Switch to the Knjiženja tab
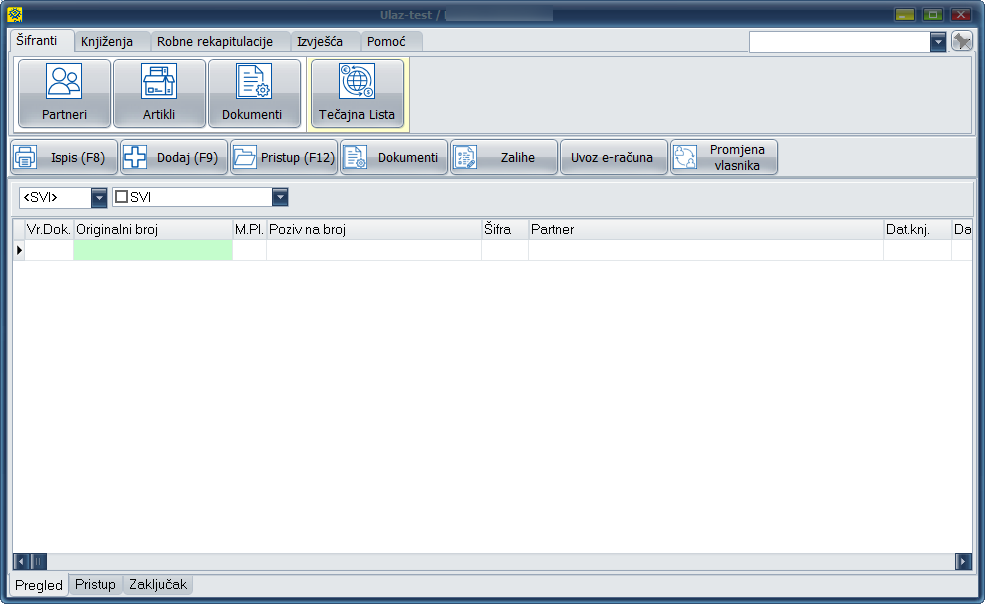Screen dimensions: 985x604 tap(113, 41)
